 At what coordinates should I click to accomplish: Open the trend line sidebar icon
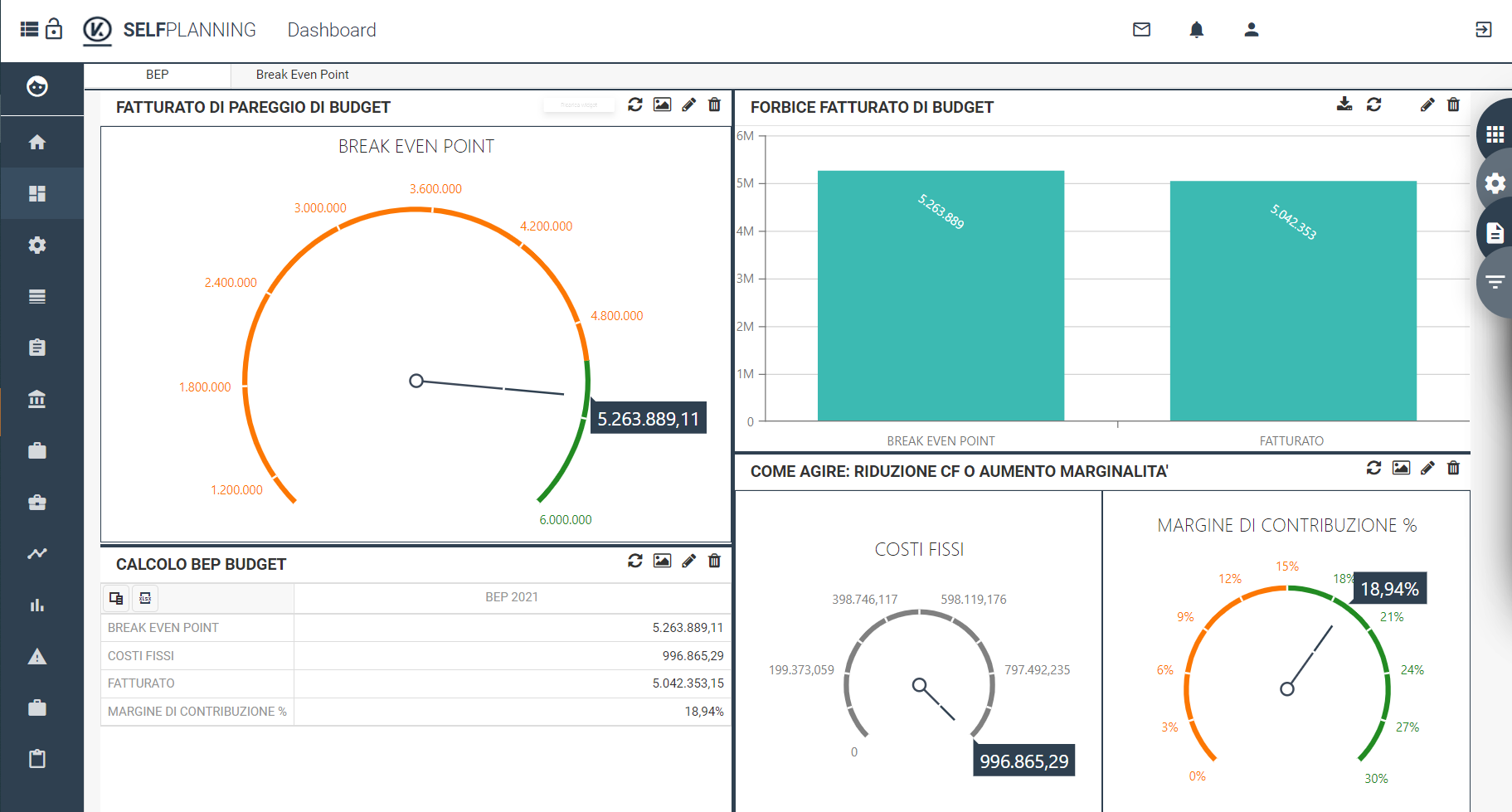pyautogui.click(x=37, y=553)
